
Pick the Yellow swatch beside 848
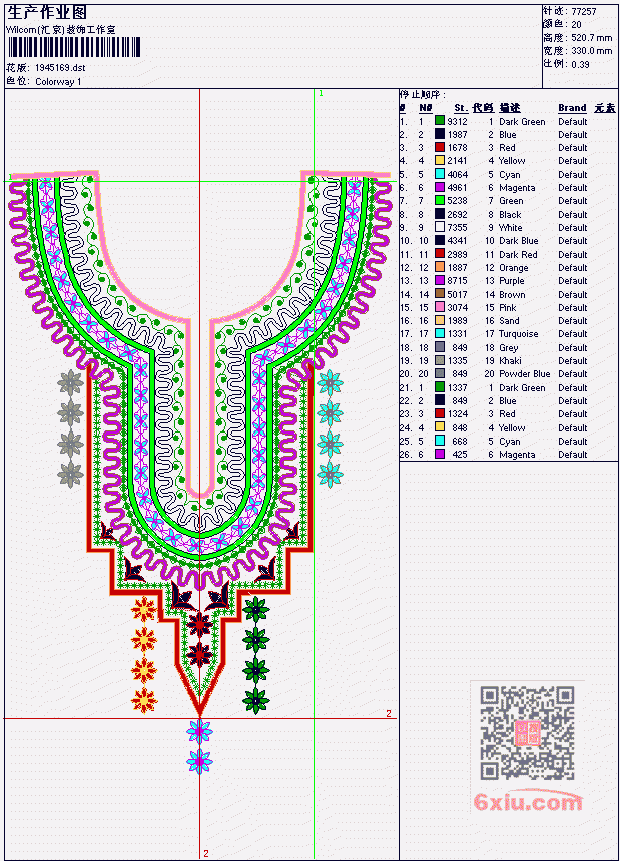click(440, 427)
